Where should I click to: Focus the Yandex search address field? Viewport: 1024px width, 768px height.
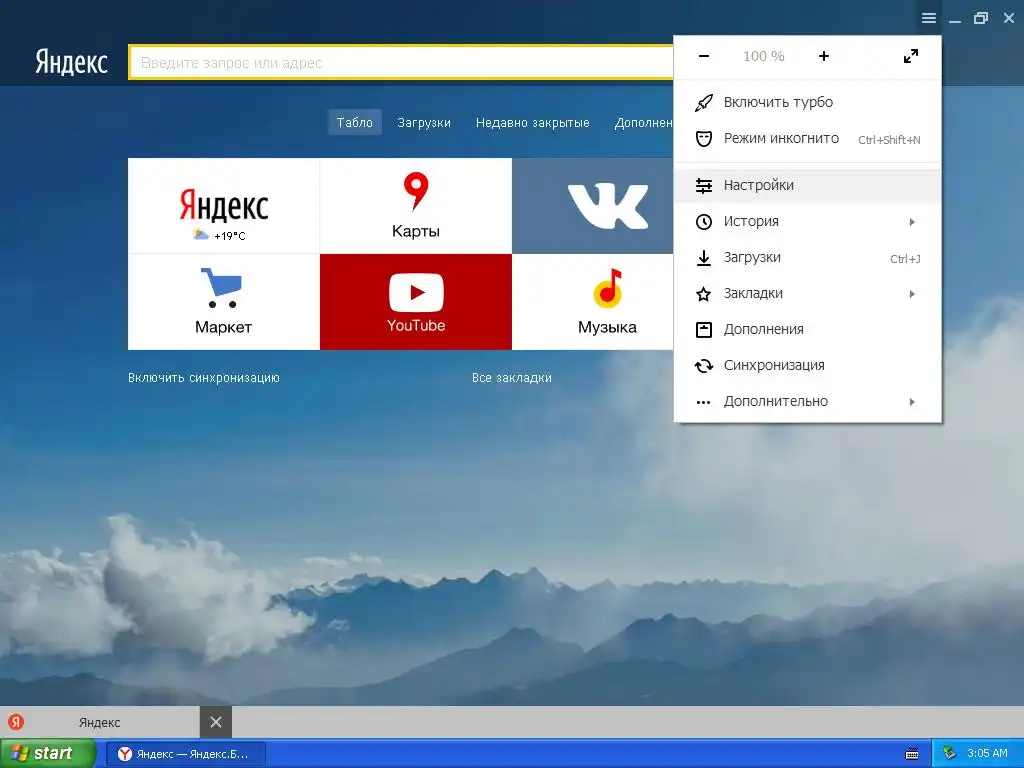[x=401, y=63]
